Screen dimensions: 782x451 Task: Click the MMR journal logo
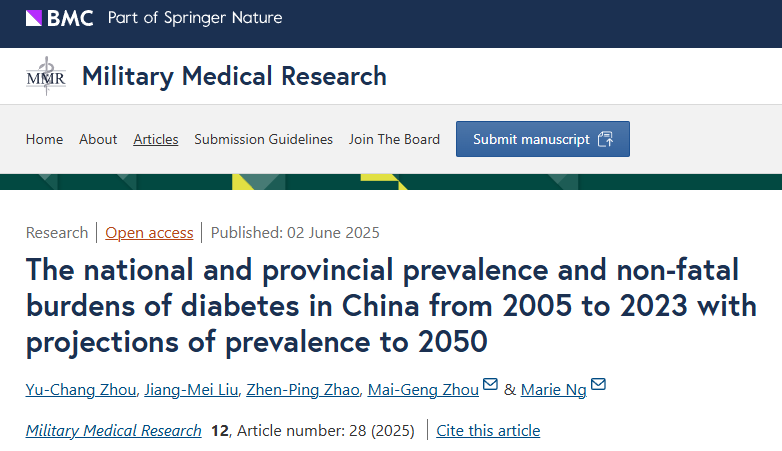pos(46,77)
